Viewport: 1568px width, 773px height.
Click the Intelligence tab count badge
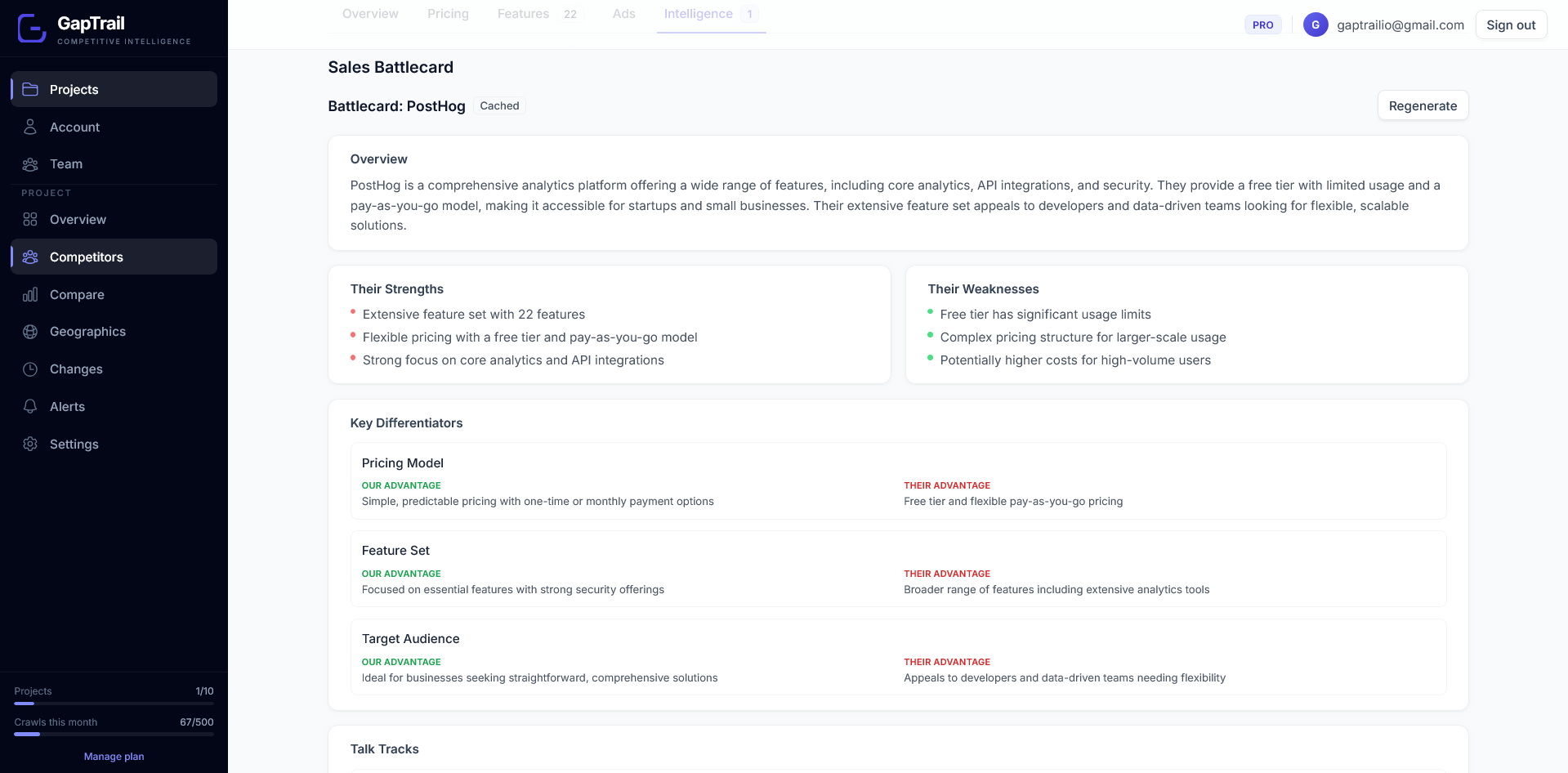point(749,14)
